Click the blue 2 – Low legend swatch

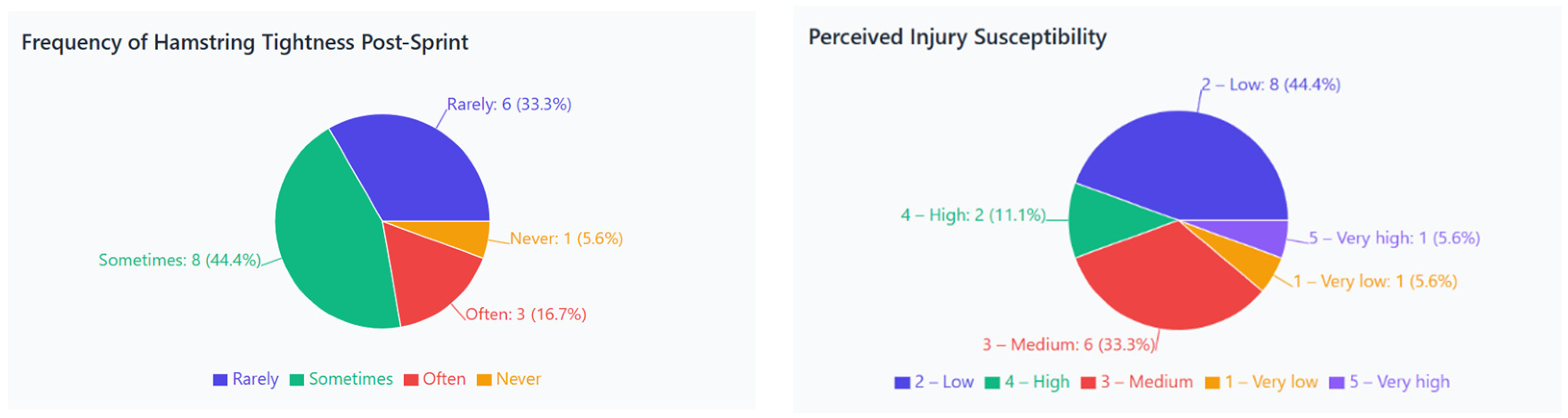pyautogui.click(x=902, y=383)
